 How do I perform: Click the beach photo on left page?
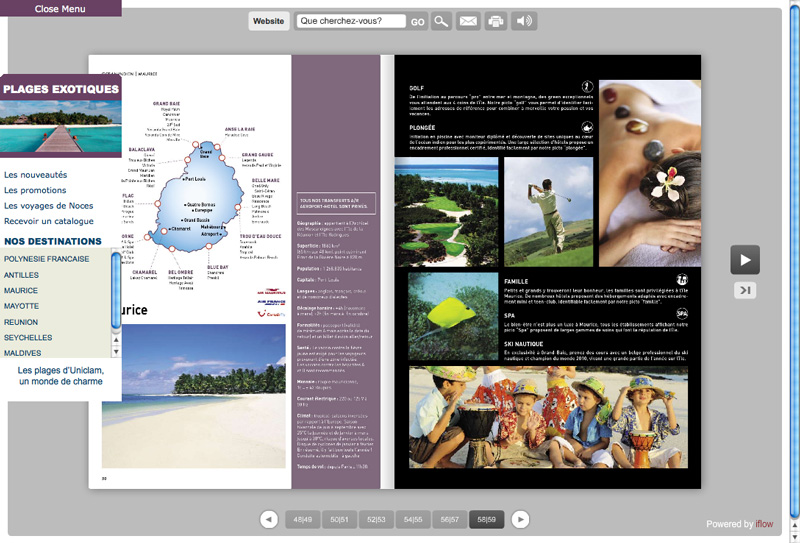tap(194, 396)
